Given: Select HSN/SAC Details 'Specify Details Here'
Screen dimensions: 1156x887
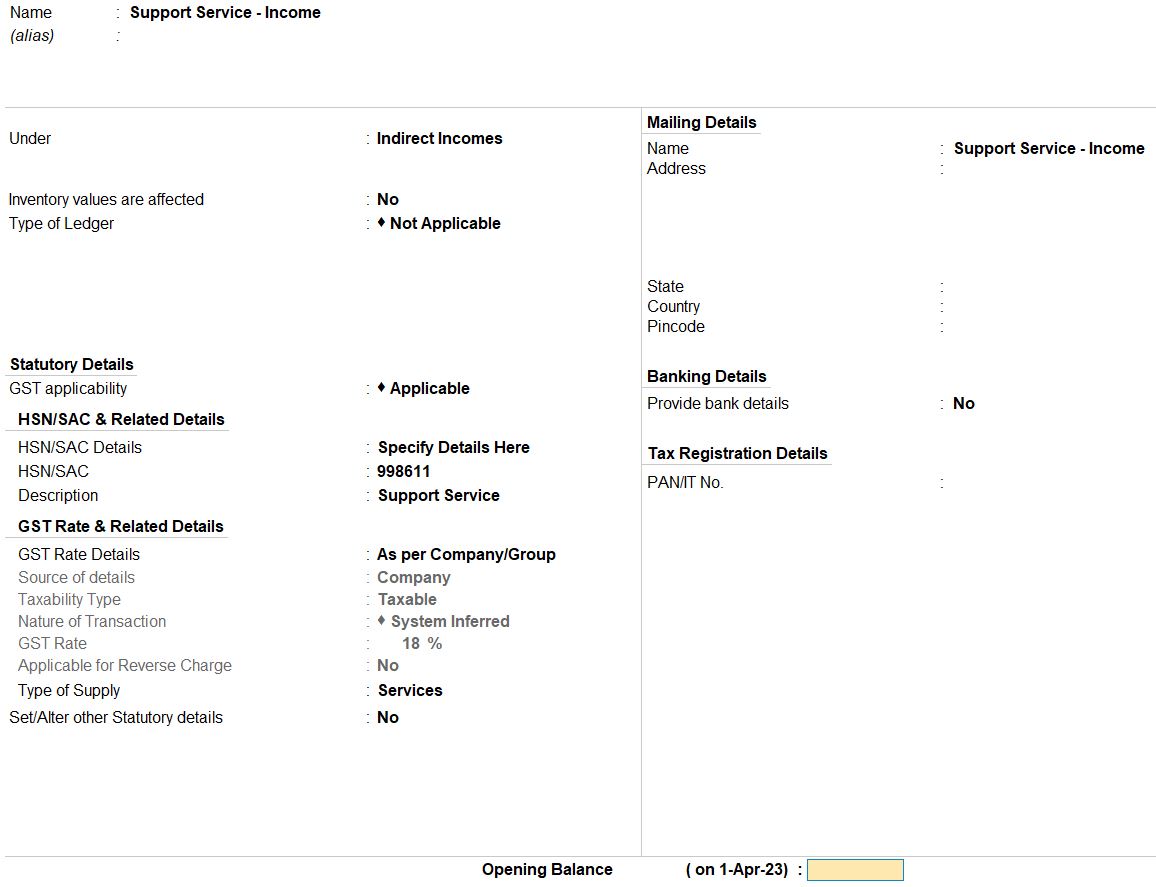Looking at the screenshot, I should (453, 448).
